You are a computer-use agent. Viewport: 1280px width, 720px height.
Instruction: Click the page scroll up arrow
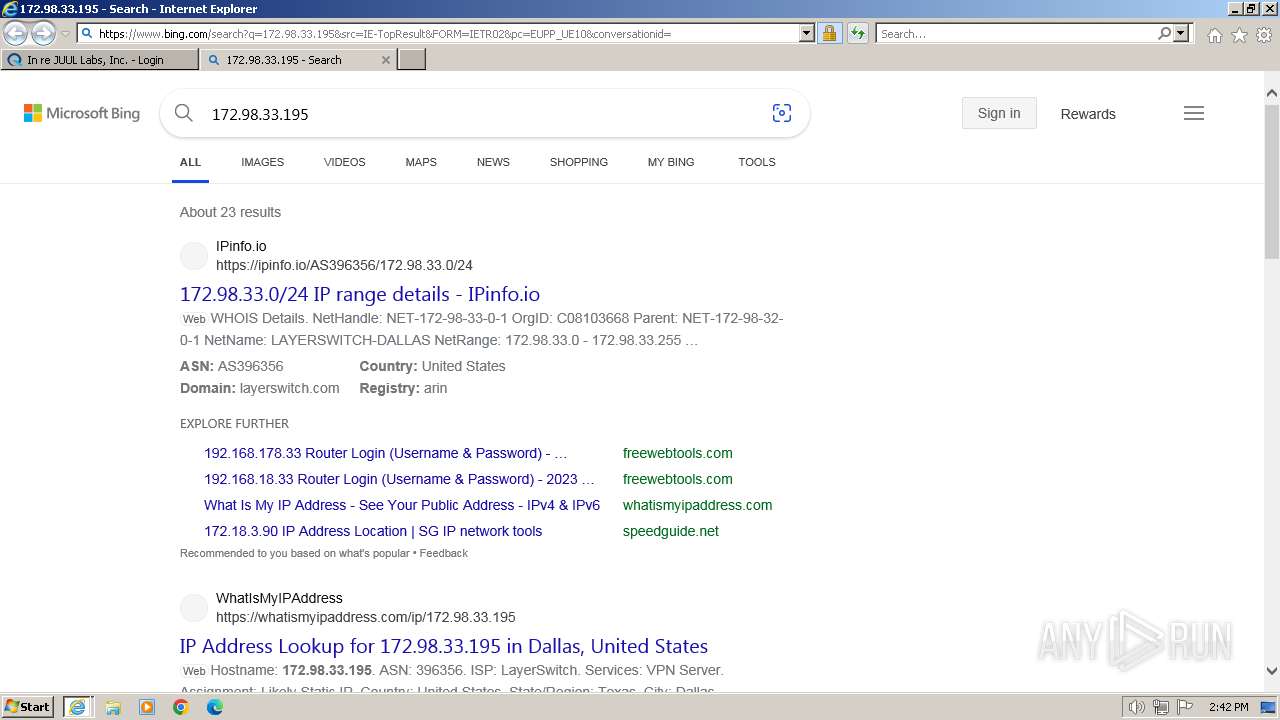[1272, 94]
